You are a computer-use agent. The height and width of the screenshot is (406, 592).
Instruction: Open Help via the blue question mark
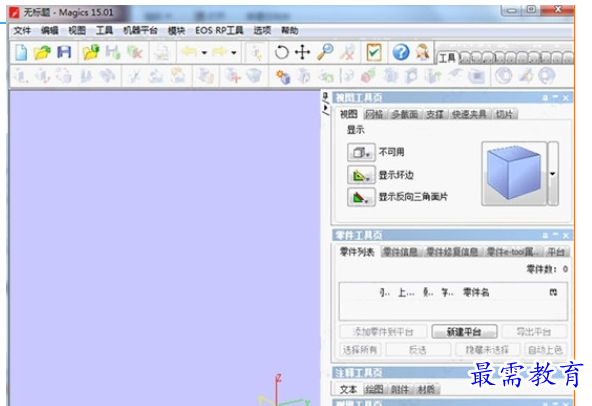(x=401, y=52)
